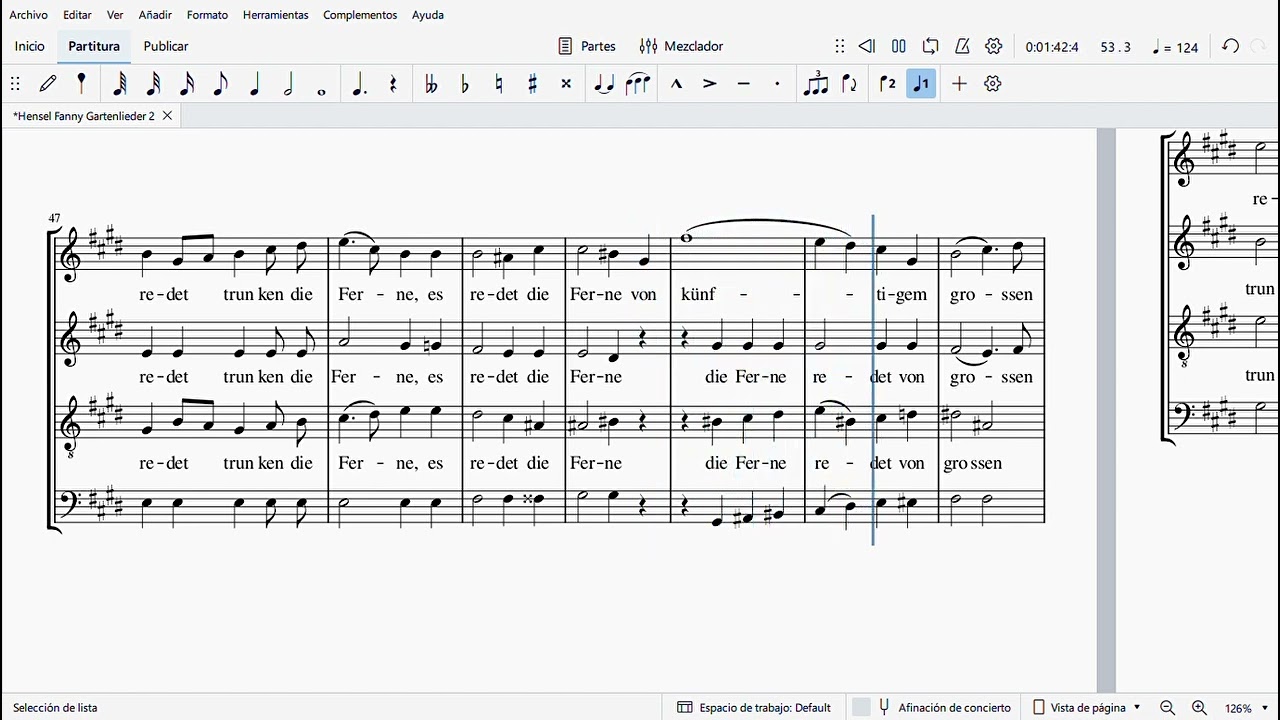Open the Formato menu

(207, 15)
